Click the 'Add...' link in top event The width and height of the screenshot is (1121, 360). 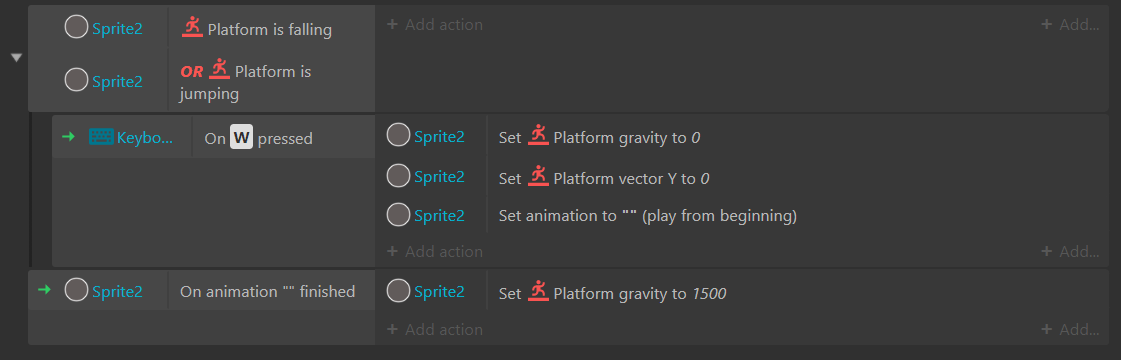[x=1070, y=25]
